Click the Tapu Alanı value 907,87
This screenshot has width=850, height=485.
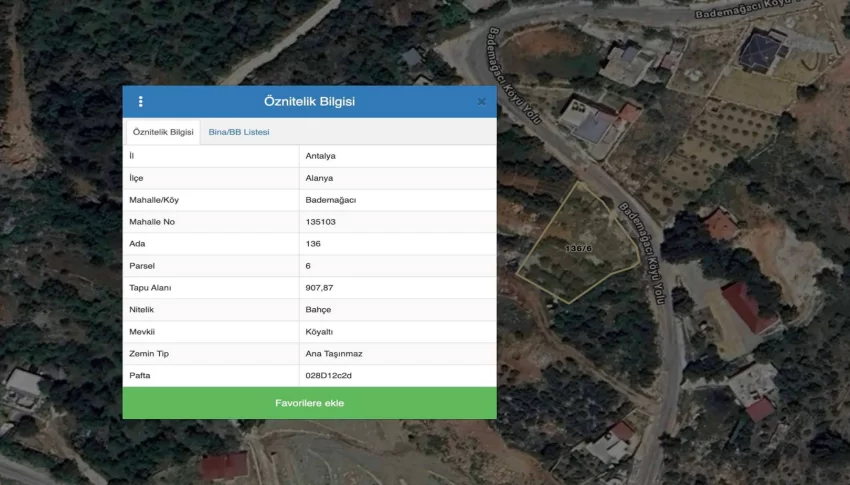pyautogui.click(x=319, y=288)
